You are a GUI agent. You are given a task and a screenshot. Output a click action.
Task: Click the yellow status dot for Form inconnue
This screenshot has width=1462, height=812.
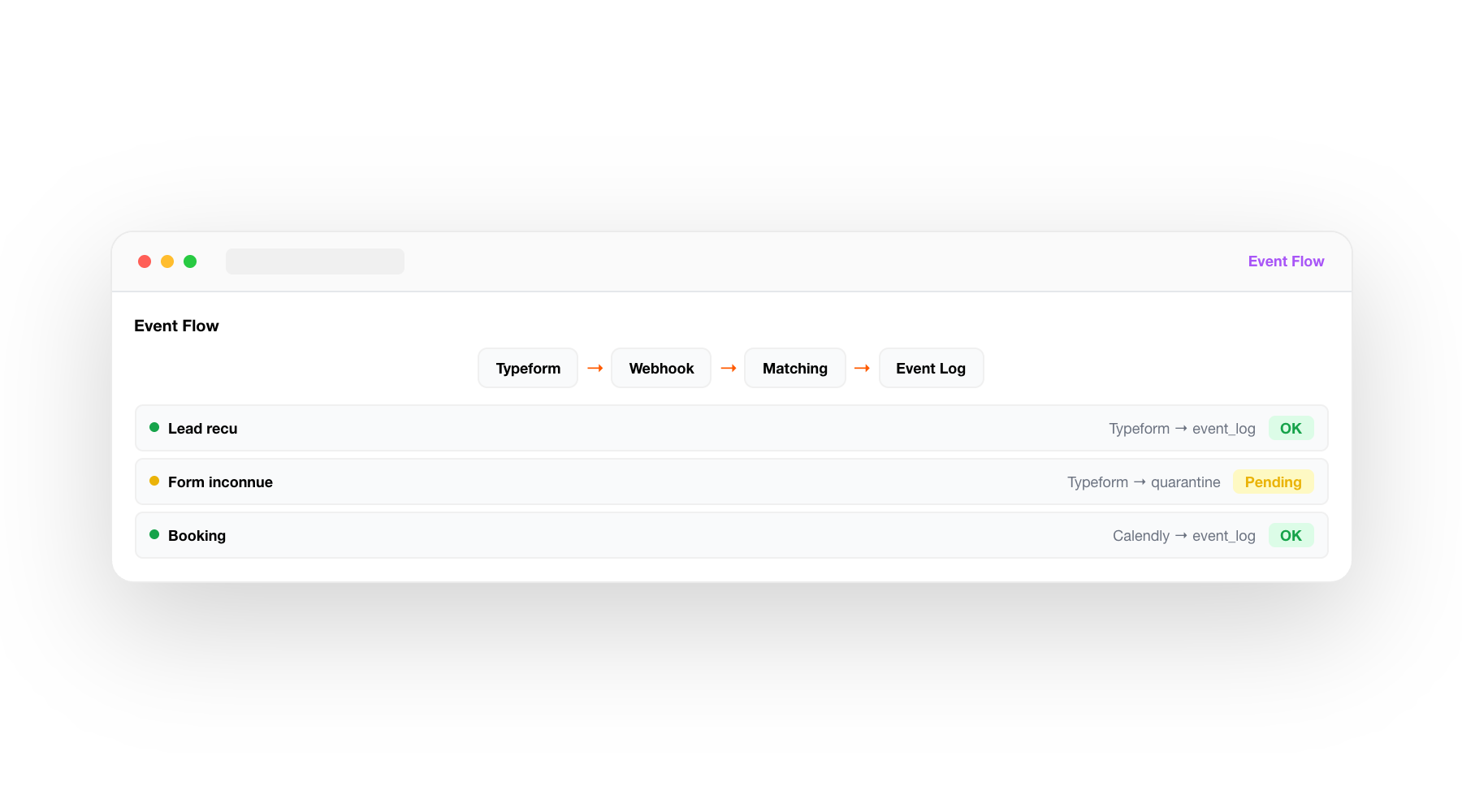(154, 480)
